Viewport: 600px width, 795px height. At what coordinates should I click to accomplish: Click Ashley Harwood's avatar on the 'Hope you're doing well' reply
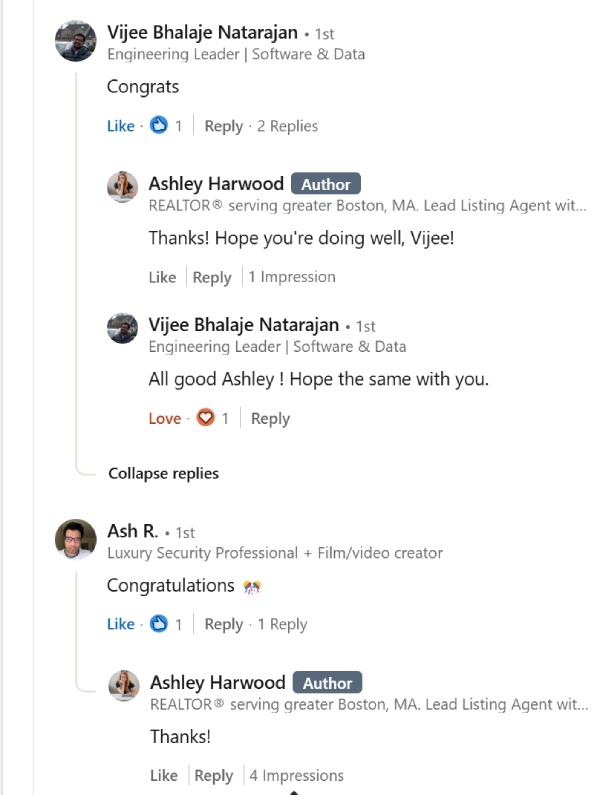click(x=122, y=188)
